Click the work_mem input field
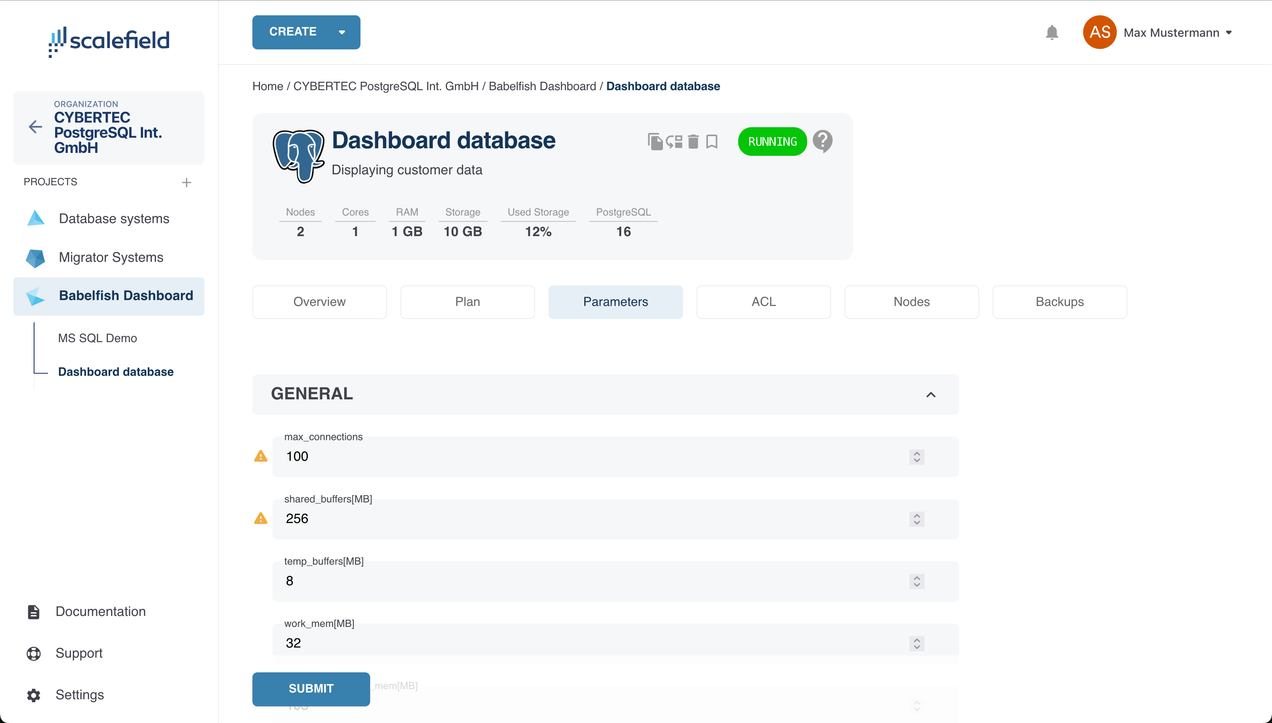The height and width of the screenshot is (723, 1272). pos(590,643)
